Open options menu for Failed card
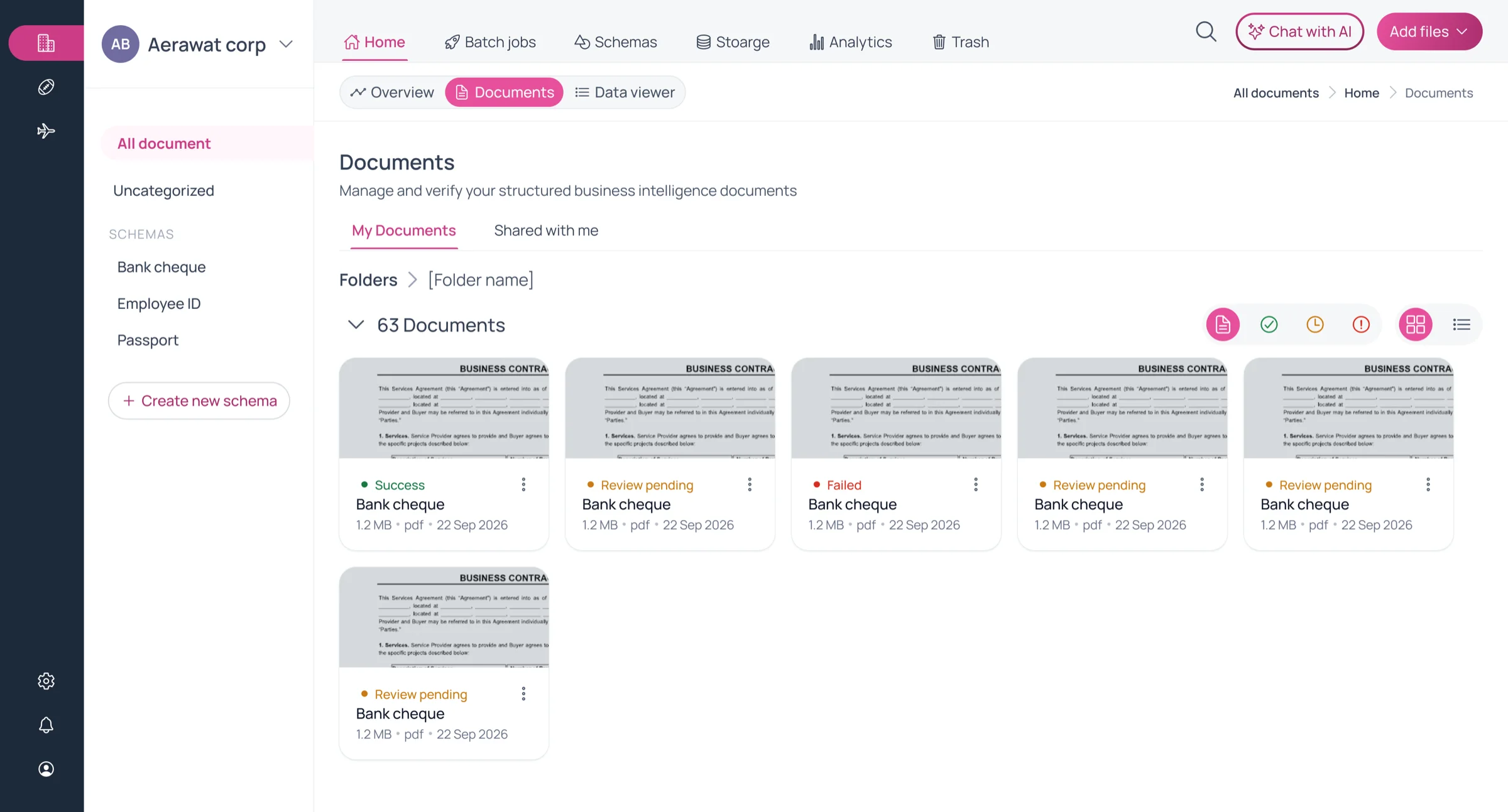Image resolution: width=1508 pixels, height=812 pixels. click(x=976, y=484)
